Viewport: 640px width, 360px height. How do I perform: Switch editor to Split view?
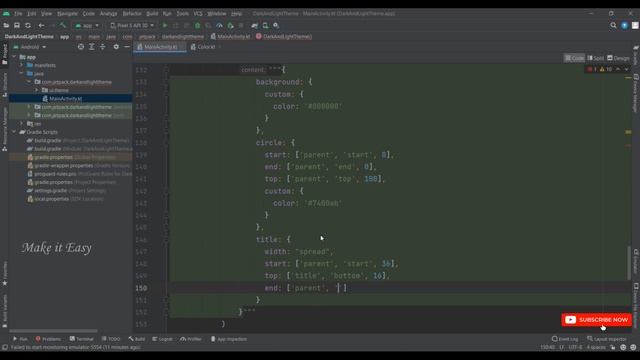point(596,58)
